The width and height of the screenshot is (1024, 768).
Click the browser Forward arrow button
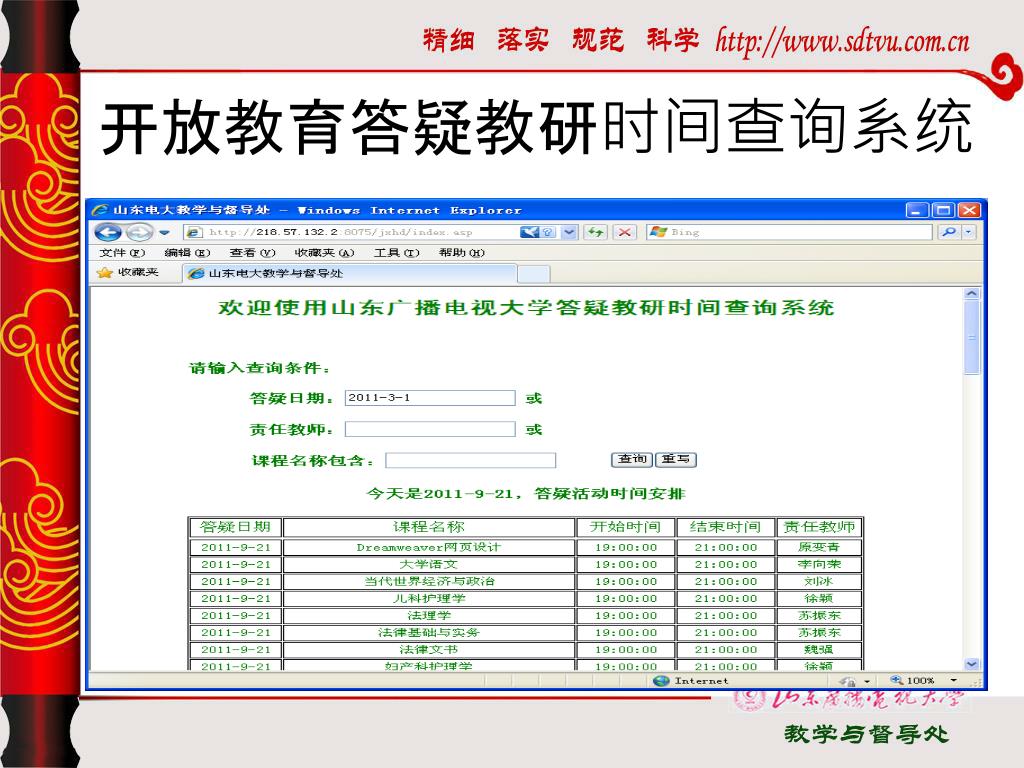138,232
